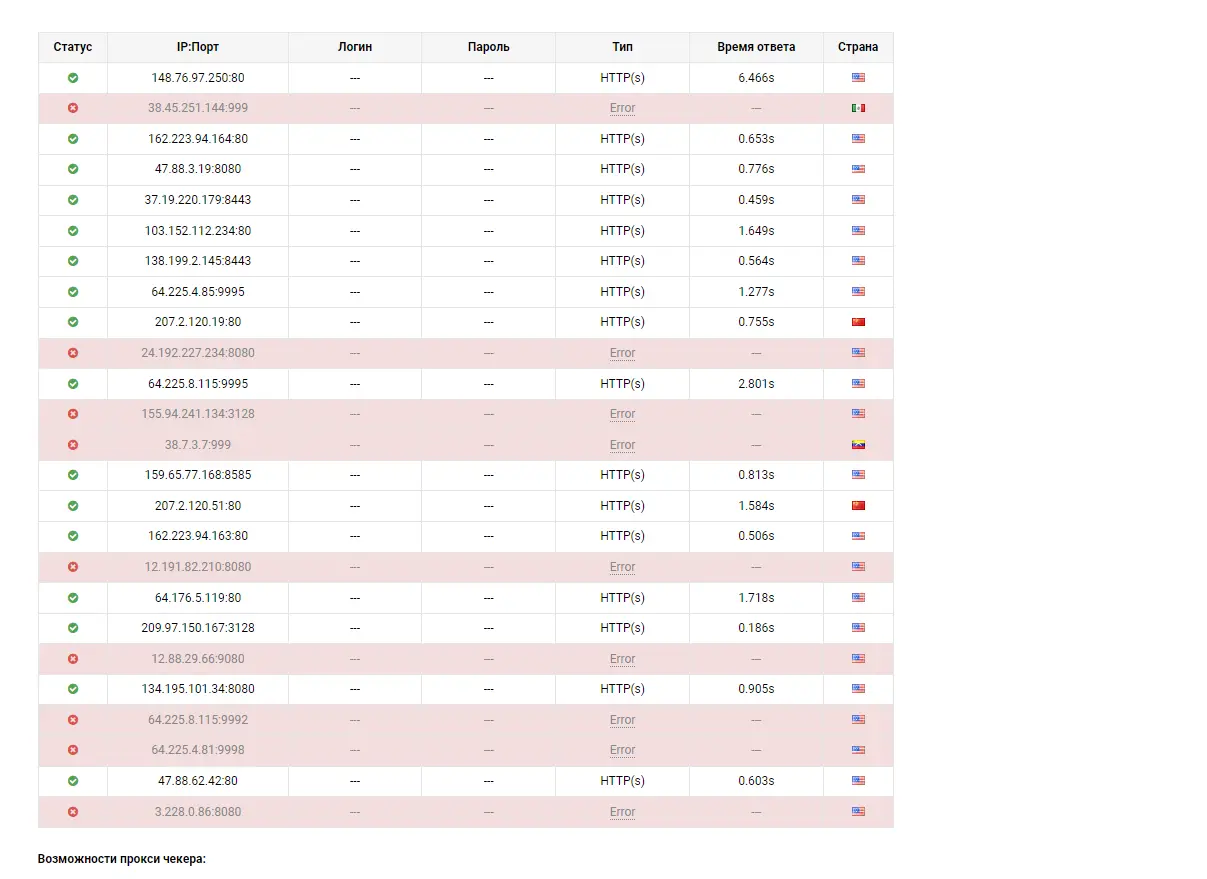This screenshot has width=1207, height=879.
Task: Click US flag for 47.88.62.42:80
Action: pyautogui.click(x=858, y=781)
